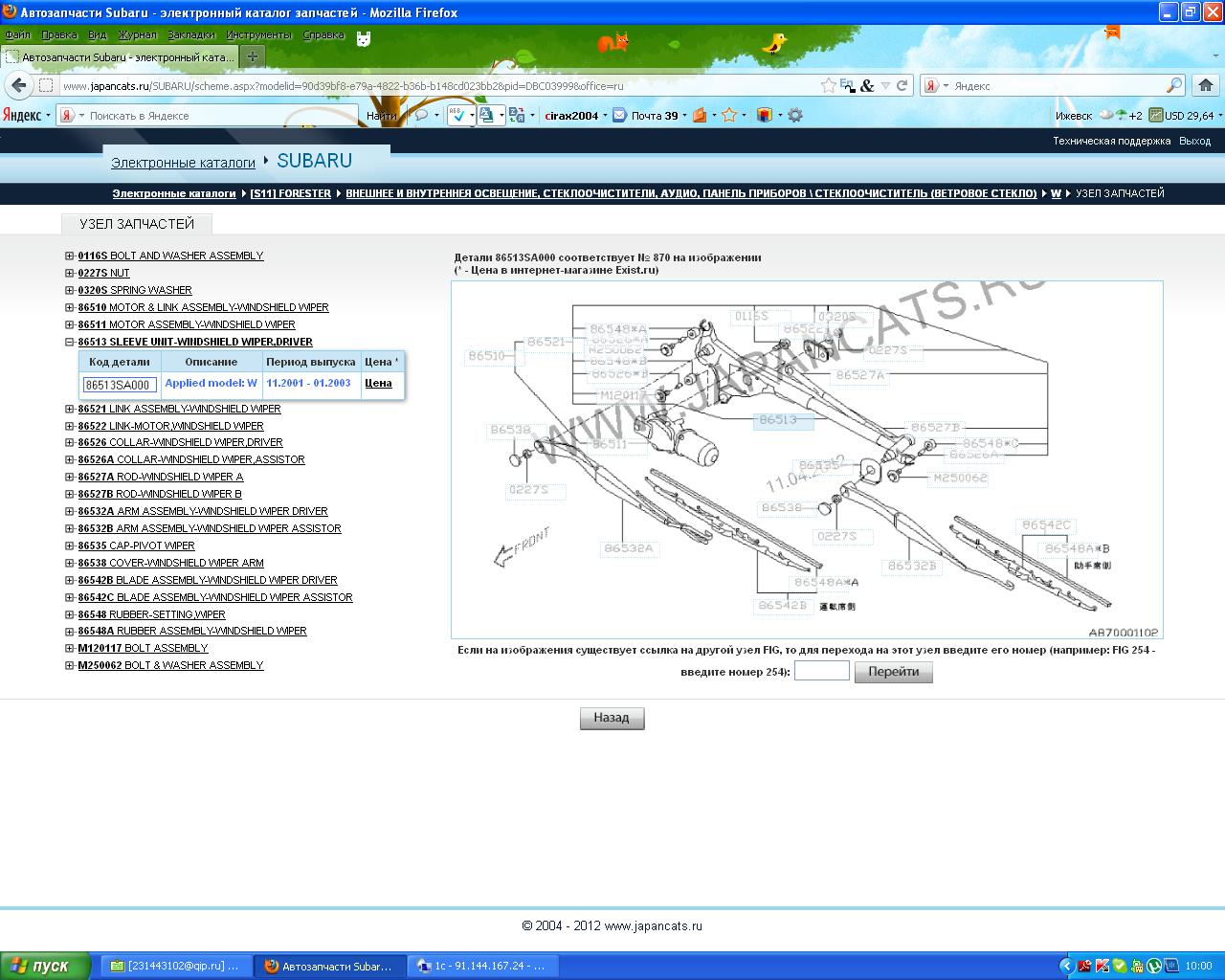The height and width of the screenshot is (980, 1225).
Task: Open the Izhevsk weather +2 widget
Action: 1099,115
